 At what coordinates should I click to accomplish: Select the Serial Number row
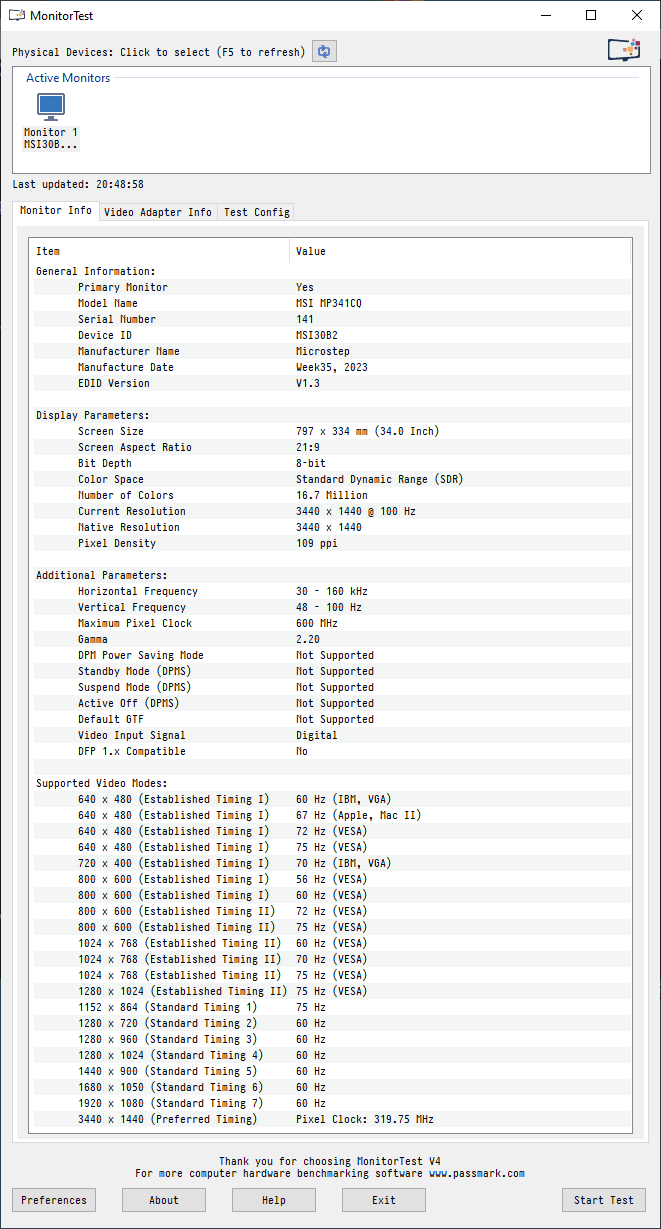[331, 319]
